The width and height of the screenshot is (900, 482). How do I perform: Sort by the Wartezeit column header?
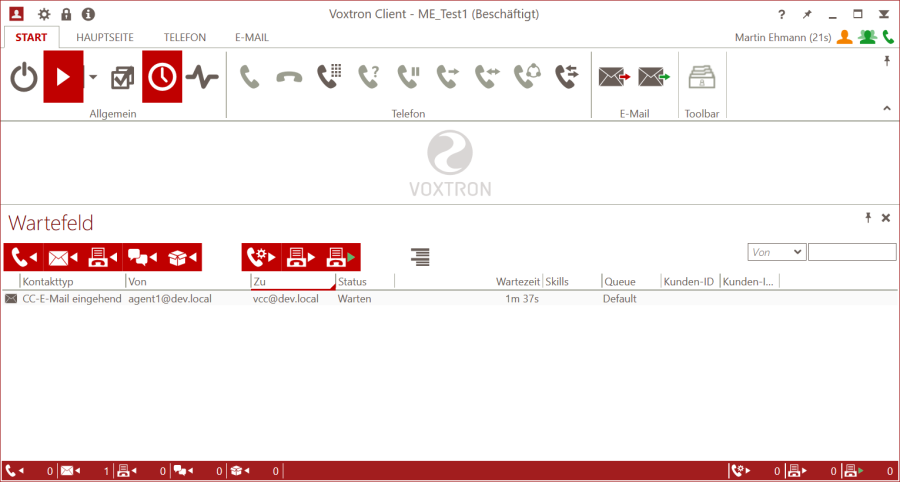point(518,282)
